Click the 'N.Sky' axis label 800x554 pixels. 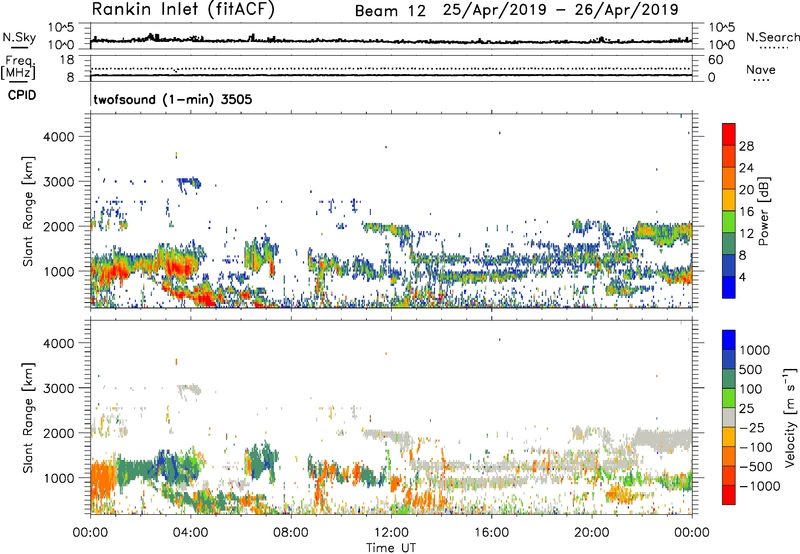point(19,38)
